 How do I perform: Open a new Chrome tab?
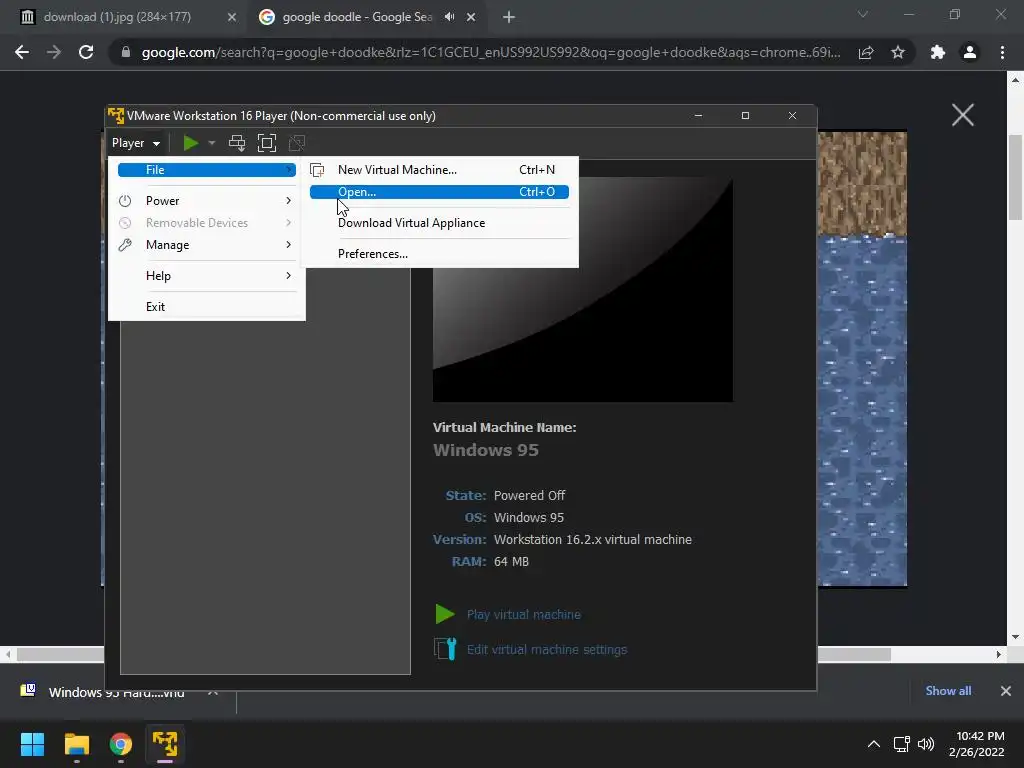509,18
